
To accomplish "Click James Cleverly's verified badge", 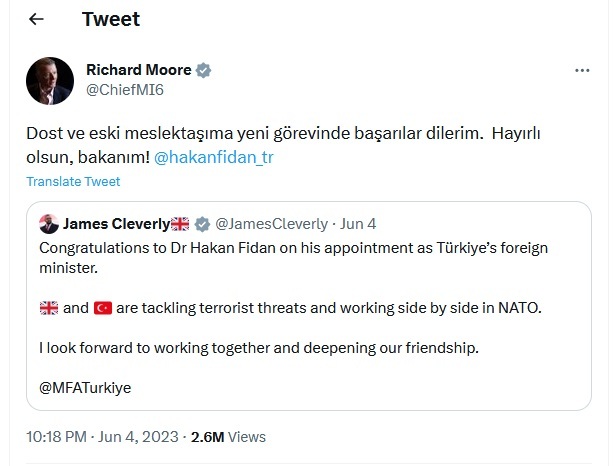I will click(201, 223).
